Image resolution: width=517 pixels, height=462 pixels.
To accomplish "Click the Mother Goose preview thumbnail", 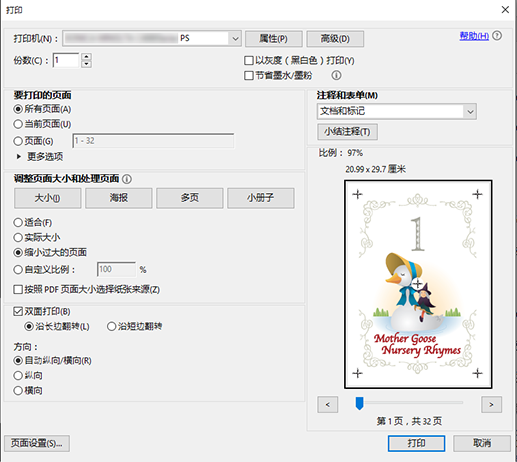I will pyautogui.click(x=418, y=284).
